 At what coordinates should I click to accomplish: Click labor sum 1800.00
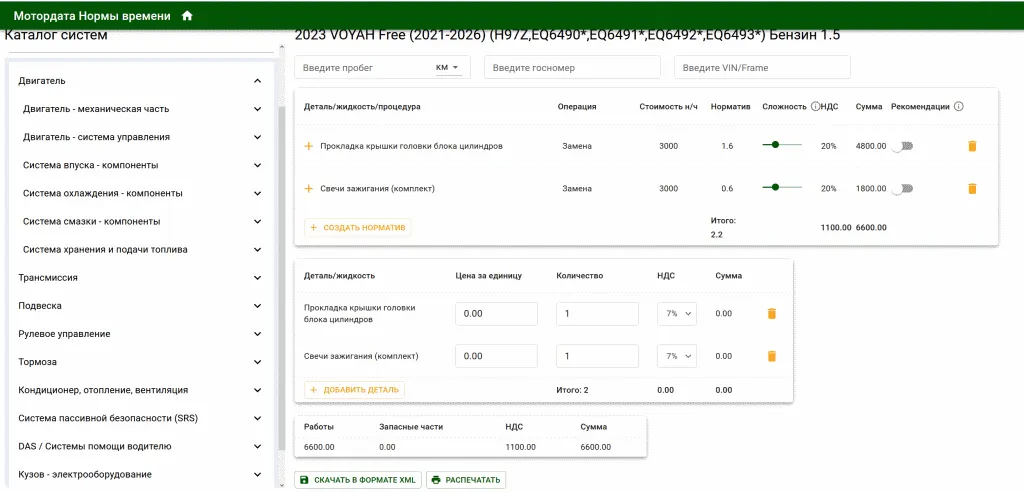pyautogui.click(x=871, y=189)
